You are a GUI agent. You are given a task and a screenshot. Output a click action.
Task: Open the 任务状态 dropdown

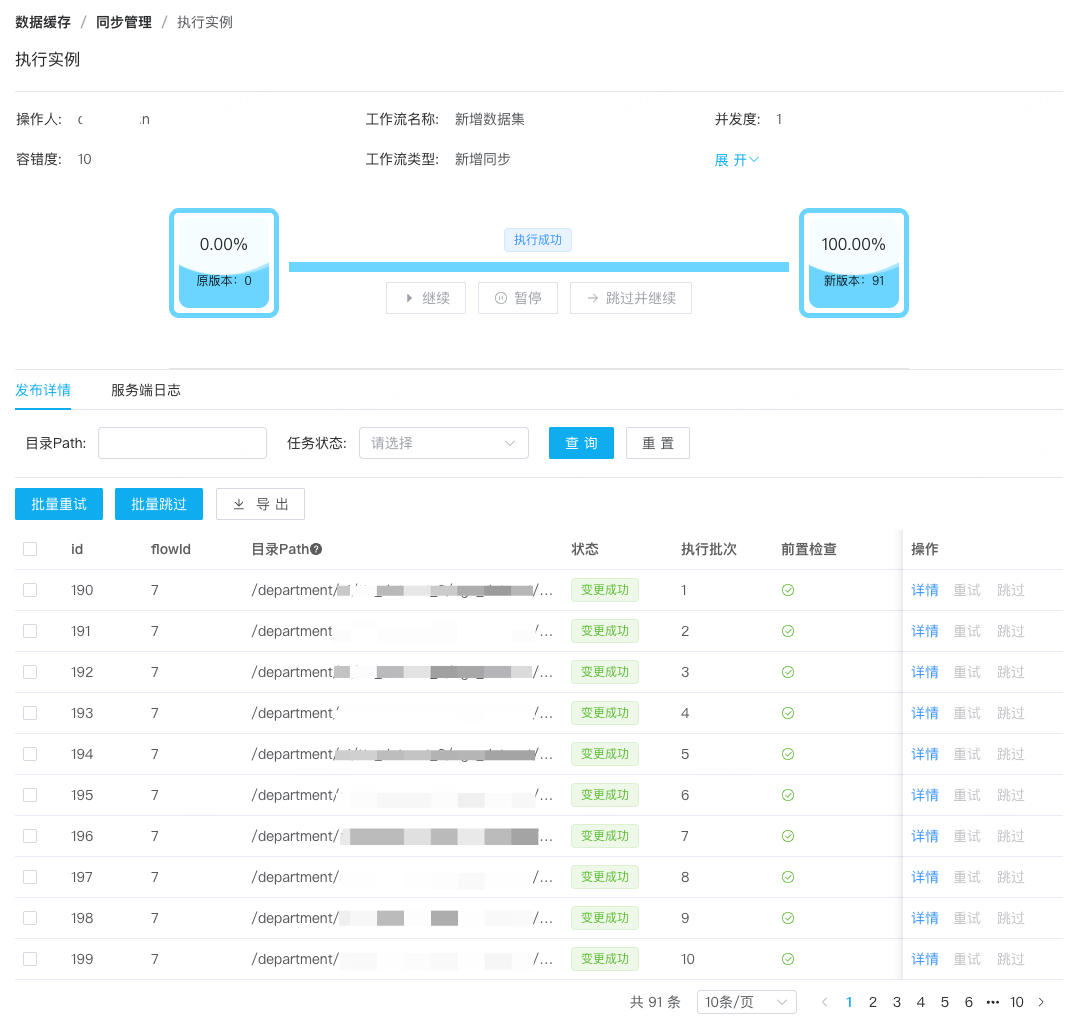(x=443, y=443)
